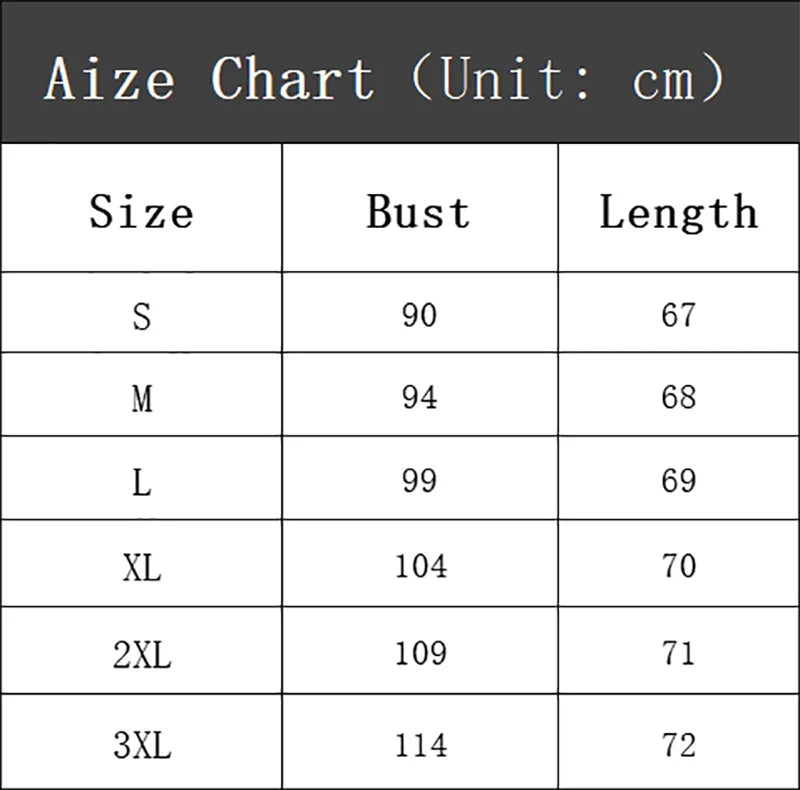Click bust value 90
This screenshot has width=800, height=790.
(419, 315)
